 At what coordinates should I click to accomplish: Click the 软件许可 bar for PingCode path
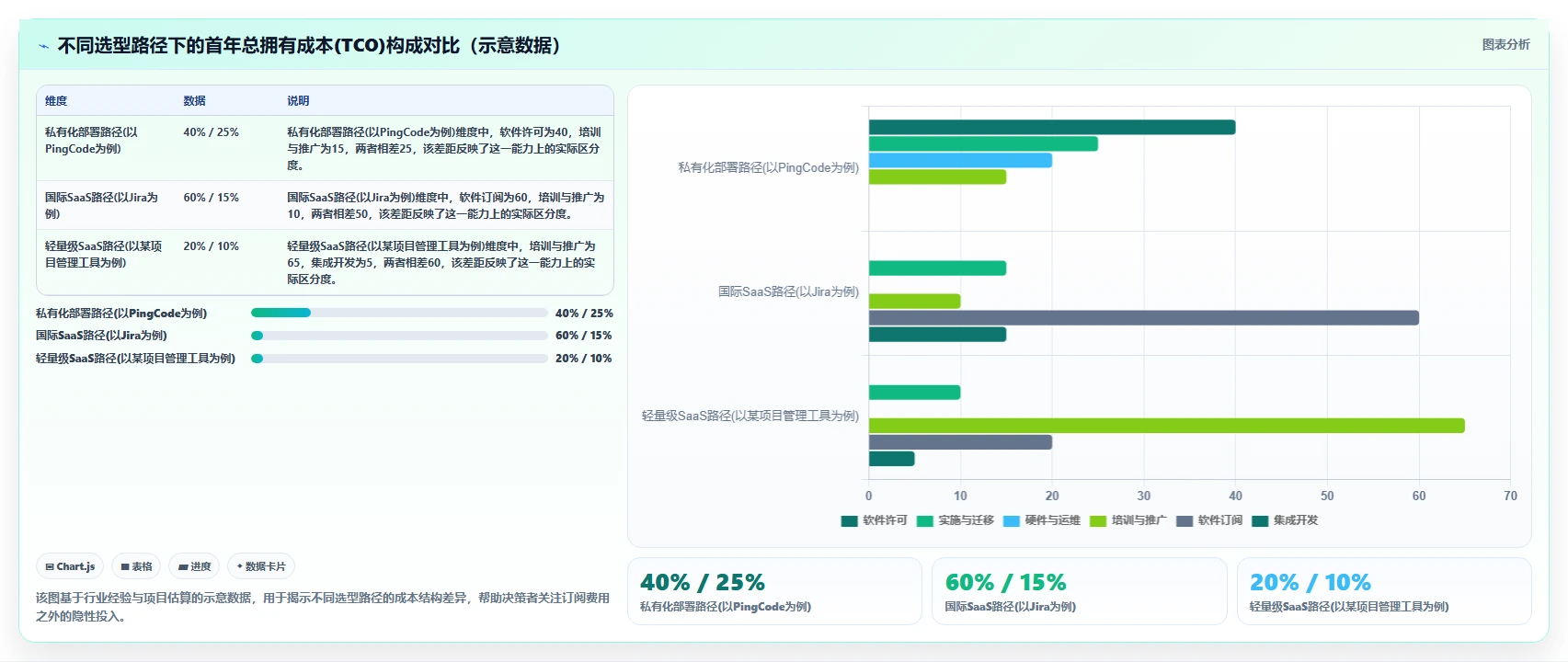[x=1052, y=127]
